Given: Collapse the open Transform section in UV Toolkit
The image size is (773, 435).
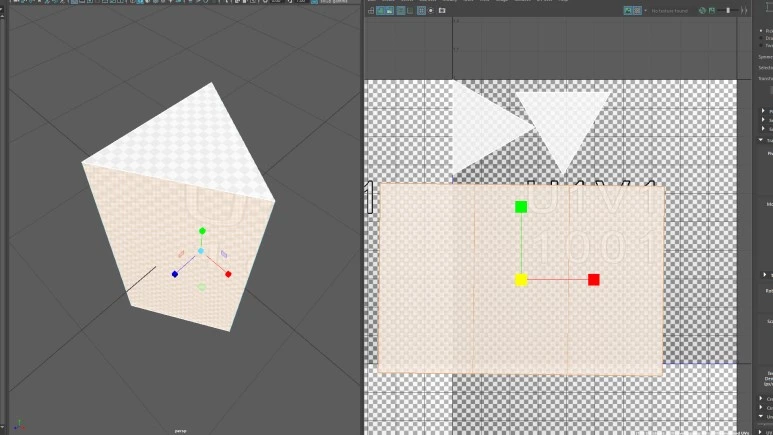Looking at the screenshot, I should pyautogui.click(x=761, y=140).
